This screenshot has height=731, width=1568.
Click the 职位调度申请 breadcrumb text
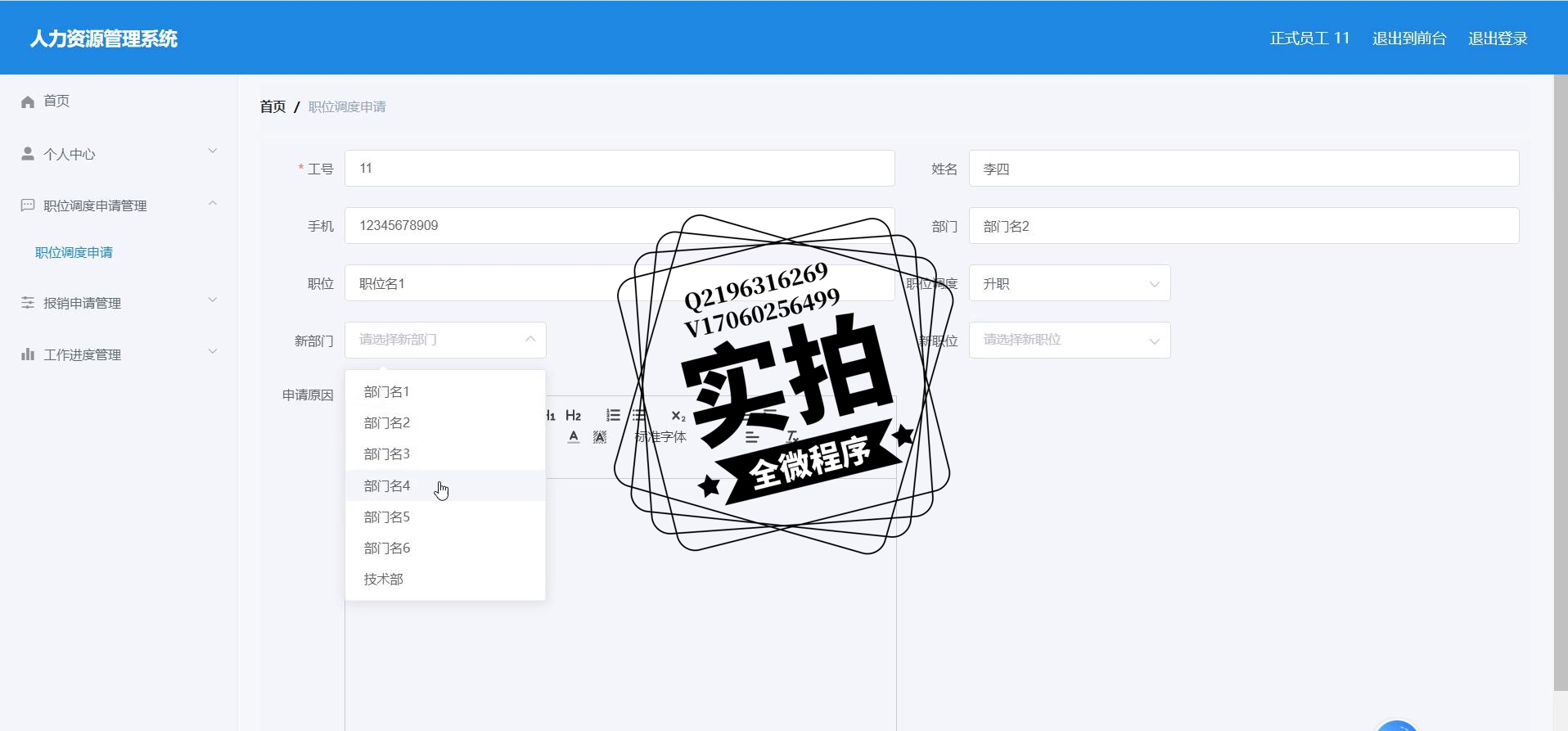[347, 106]
